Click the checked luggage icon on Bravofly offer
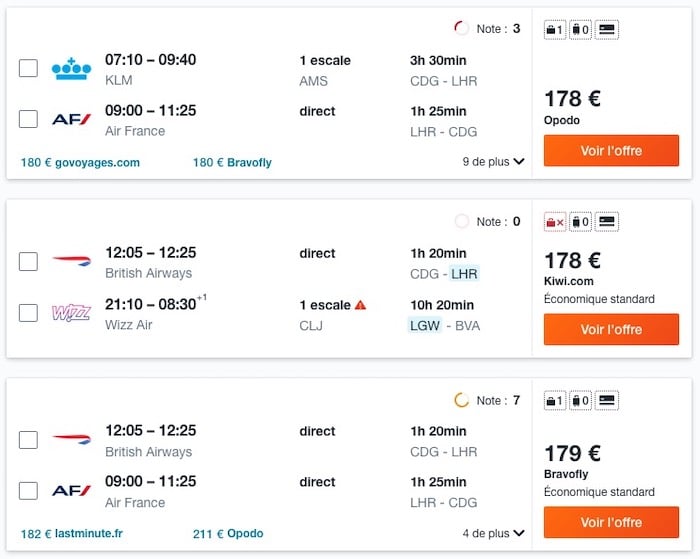Image resolution: width=700 pixels, height=559 pixels. [580, 400]
